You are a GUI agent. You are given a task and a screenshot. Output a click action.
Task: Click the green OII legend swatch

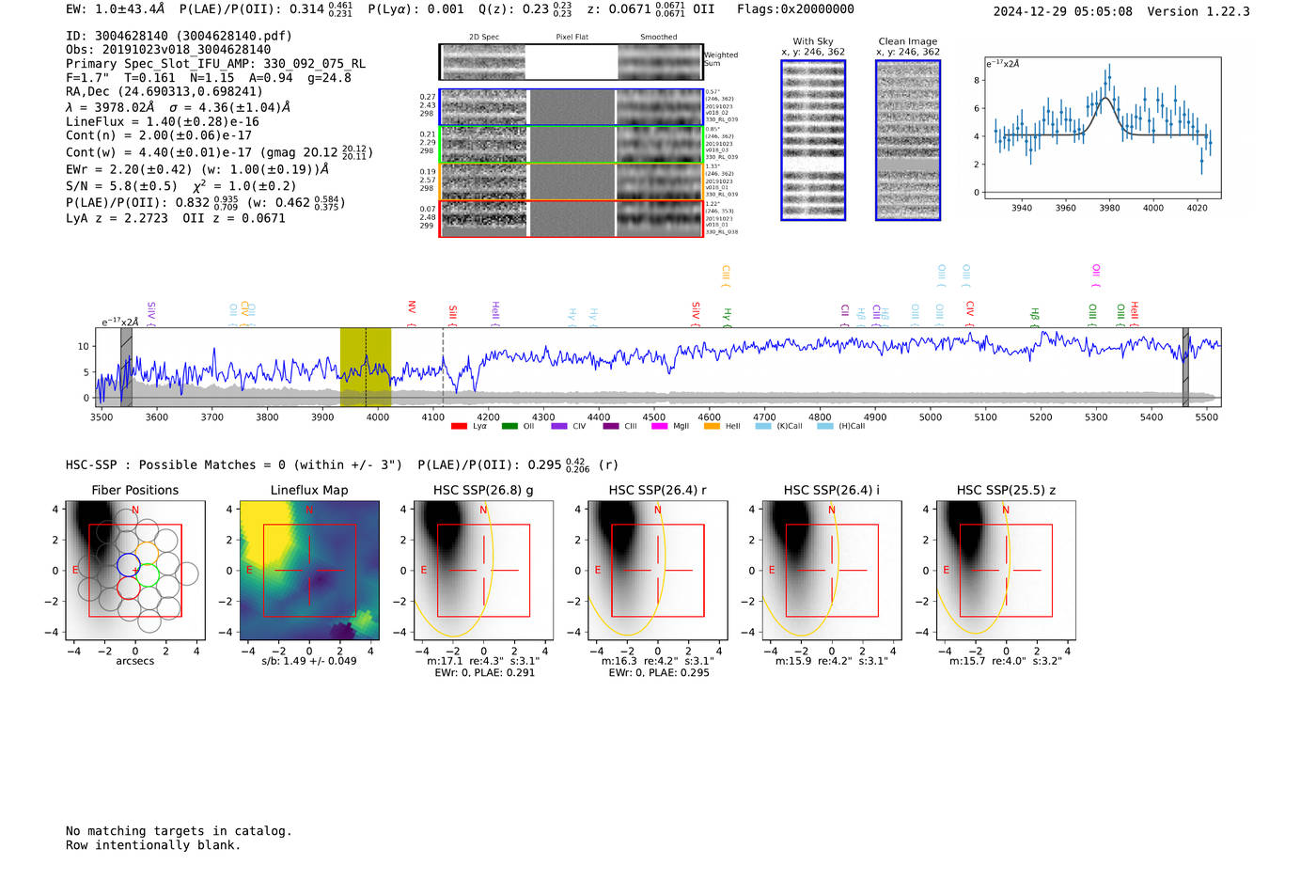tap(509, 426)
